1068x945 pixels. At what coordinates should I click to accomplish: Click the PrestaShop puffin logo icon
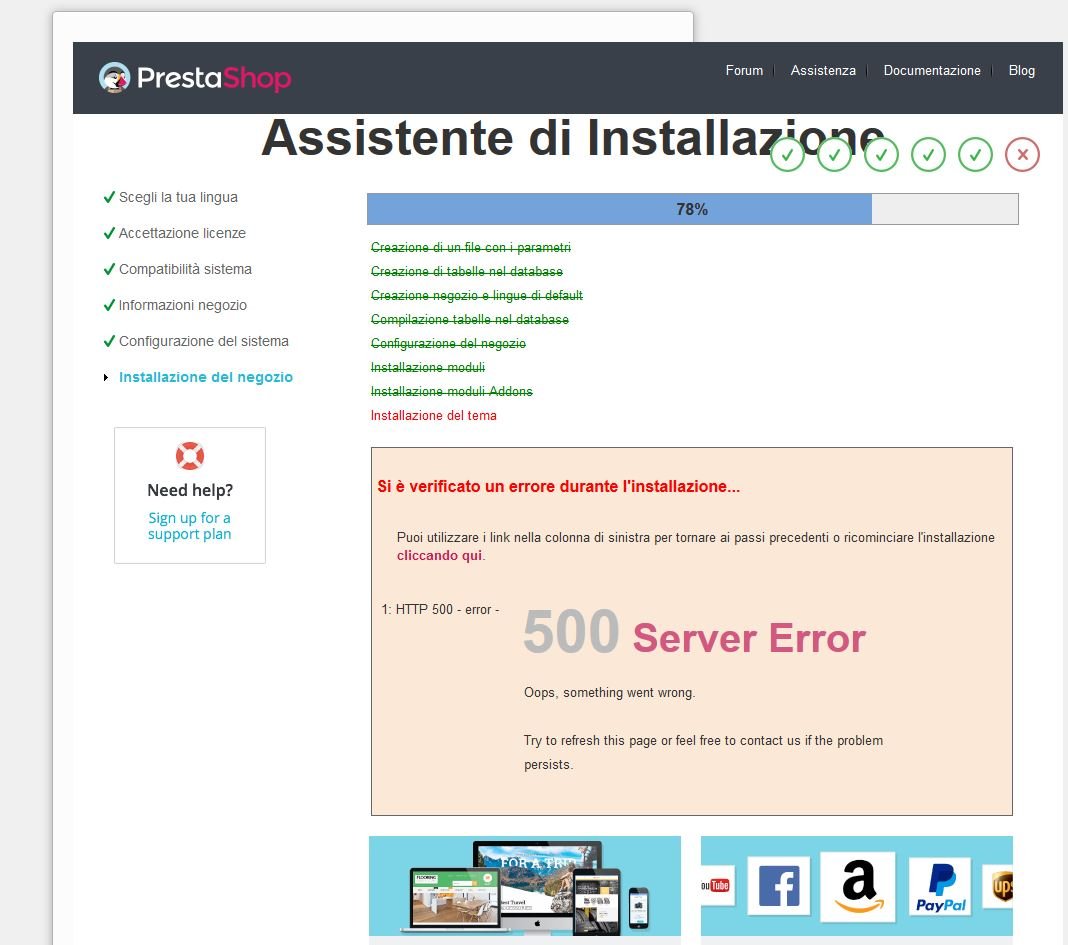(x=114, y=78)
